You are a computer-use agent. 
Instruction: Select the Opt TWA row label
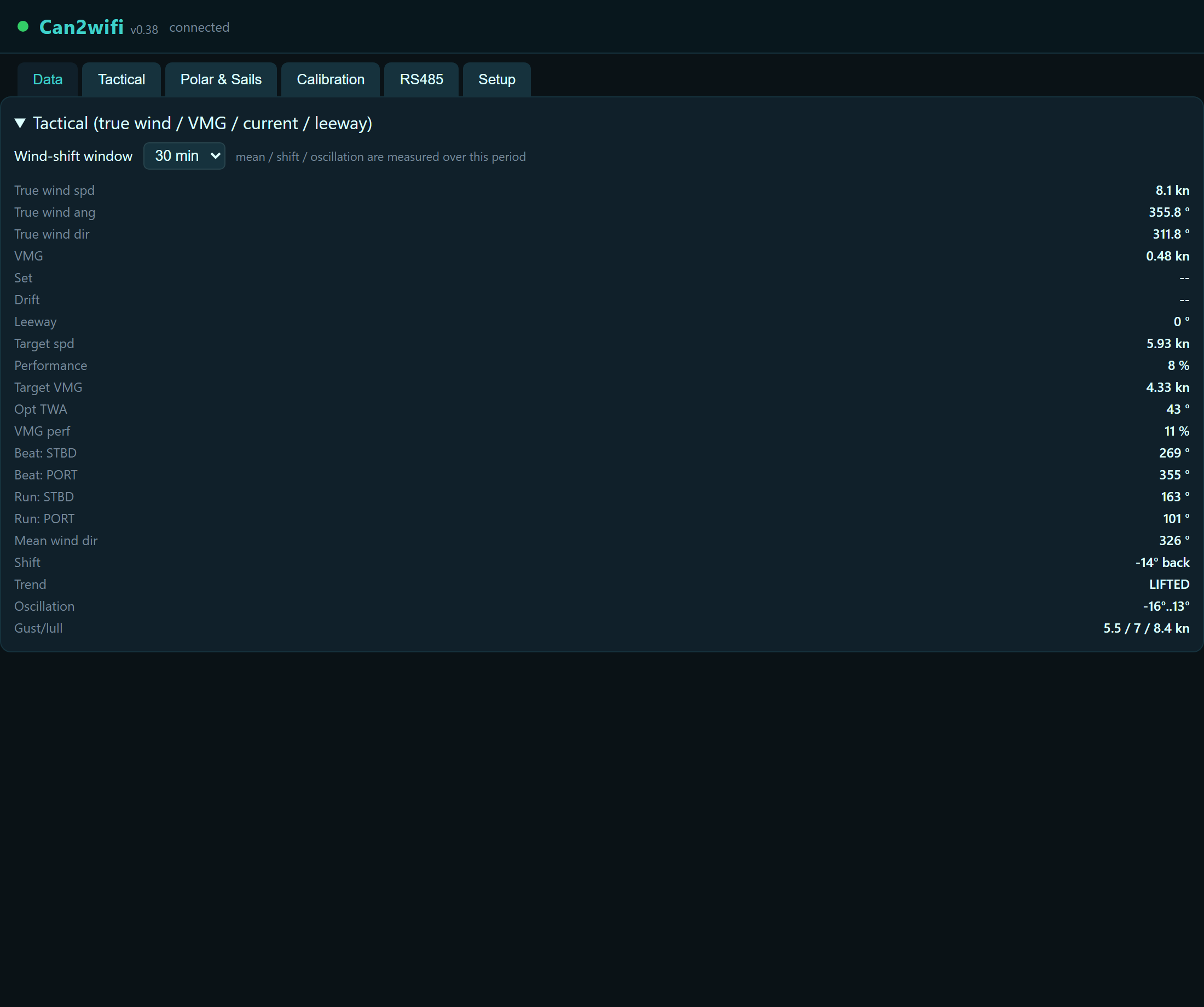(x=40, y=409)
